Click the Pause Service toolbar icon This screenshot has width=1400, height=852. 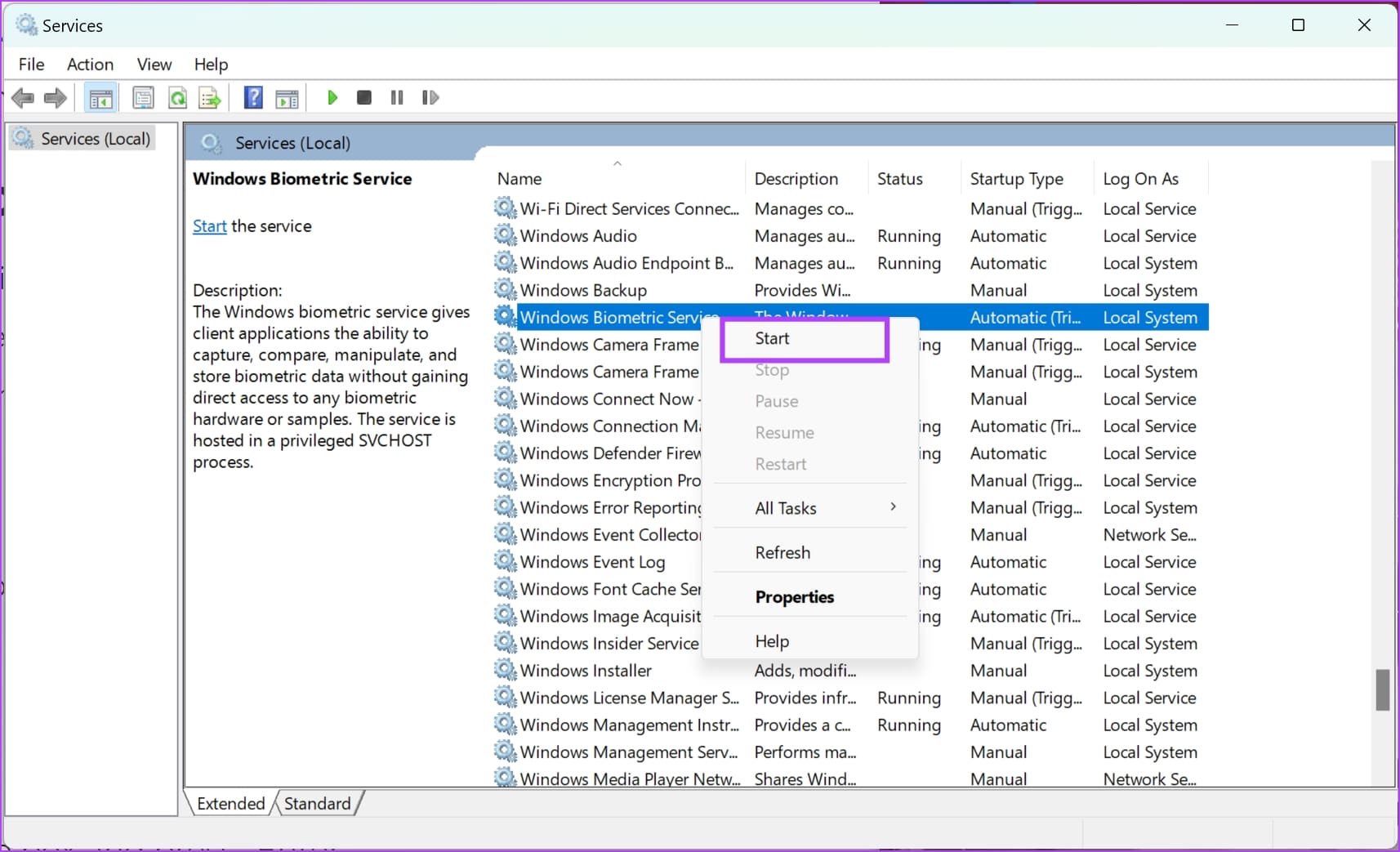[397, 98]
